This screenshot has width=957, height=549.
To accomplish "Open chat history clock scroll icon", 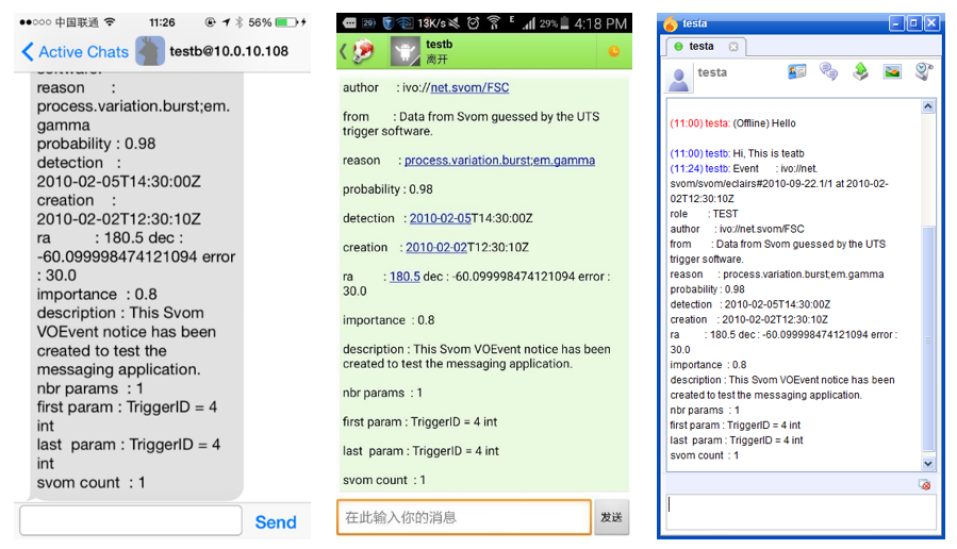I will tap(924, 72).
